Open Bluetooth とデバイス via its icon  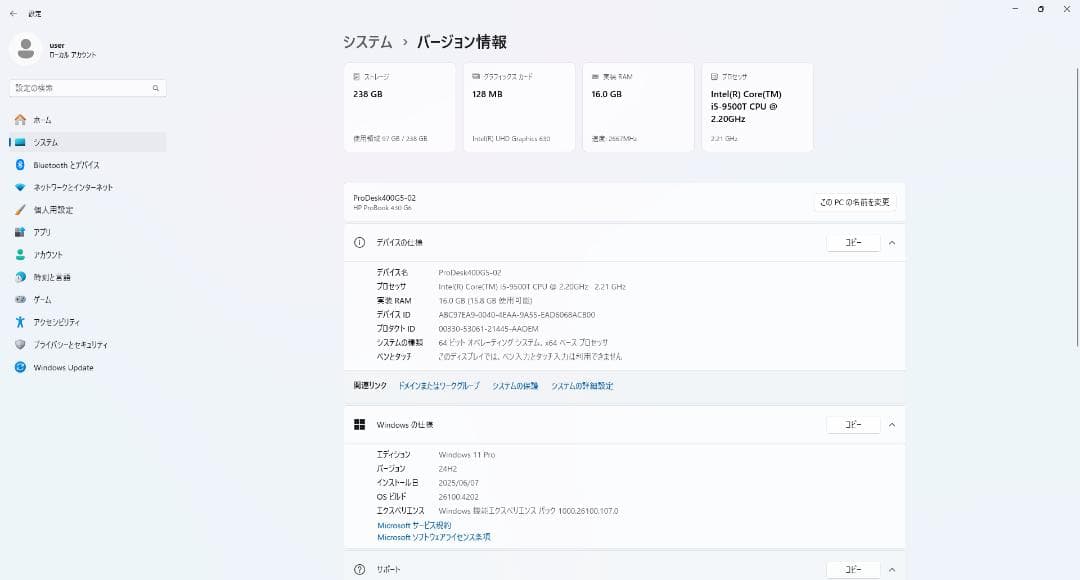click(x=20, y=165)
